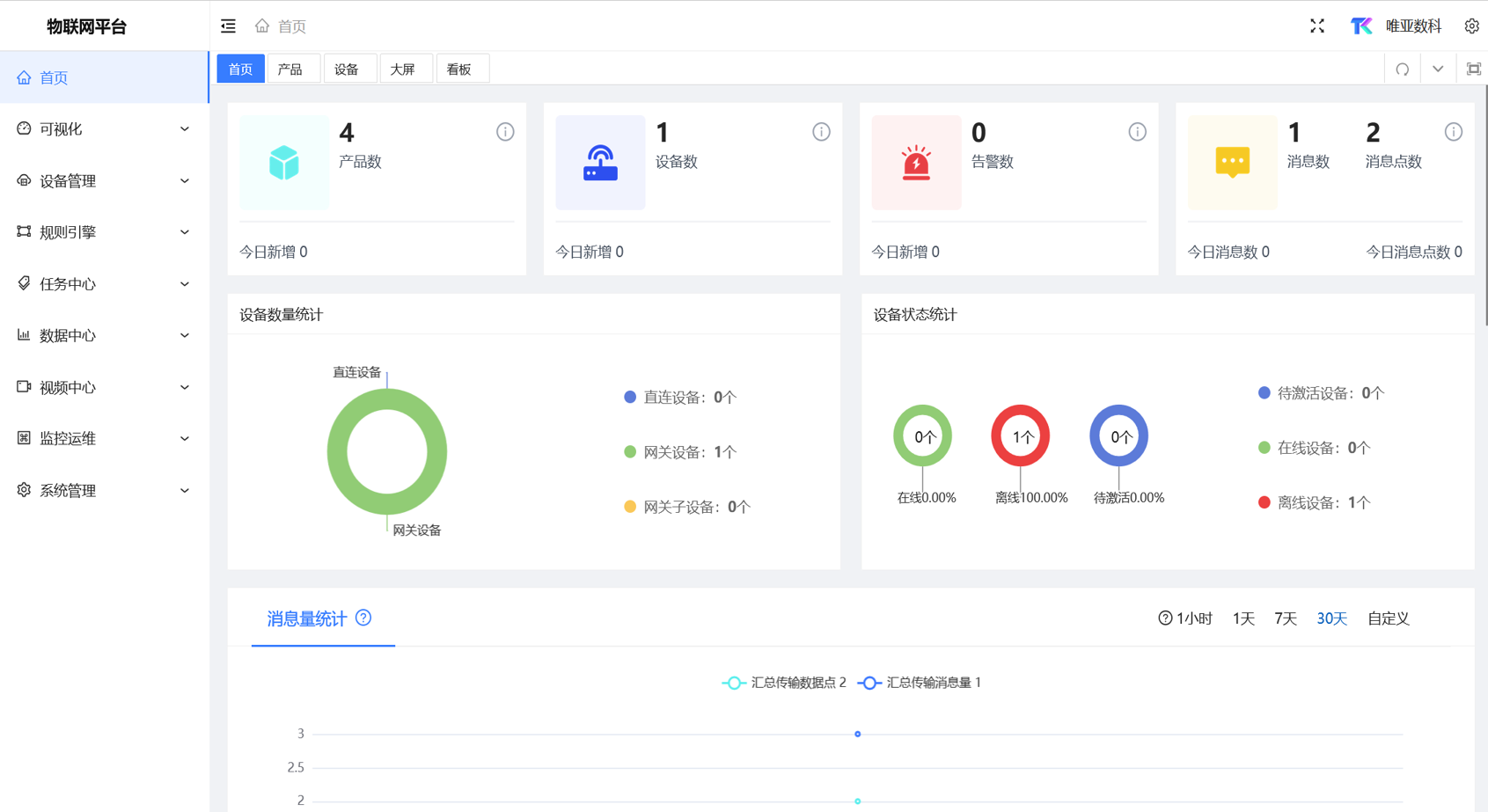The image size is (1488, 812).
Task: Click the red alarm icon on 告警数 card
Action: [916, 162]
